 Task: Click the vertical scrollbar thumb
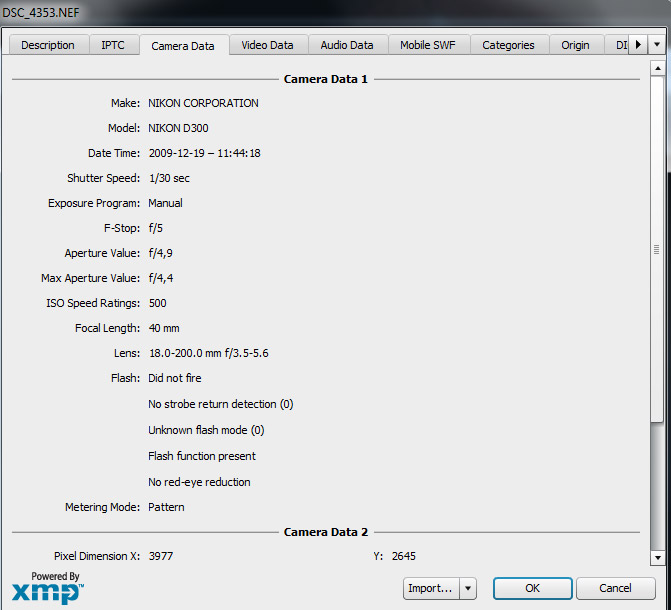tap(657, 250)
